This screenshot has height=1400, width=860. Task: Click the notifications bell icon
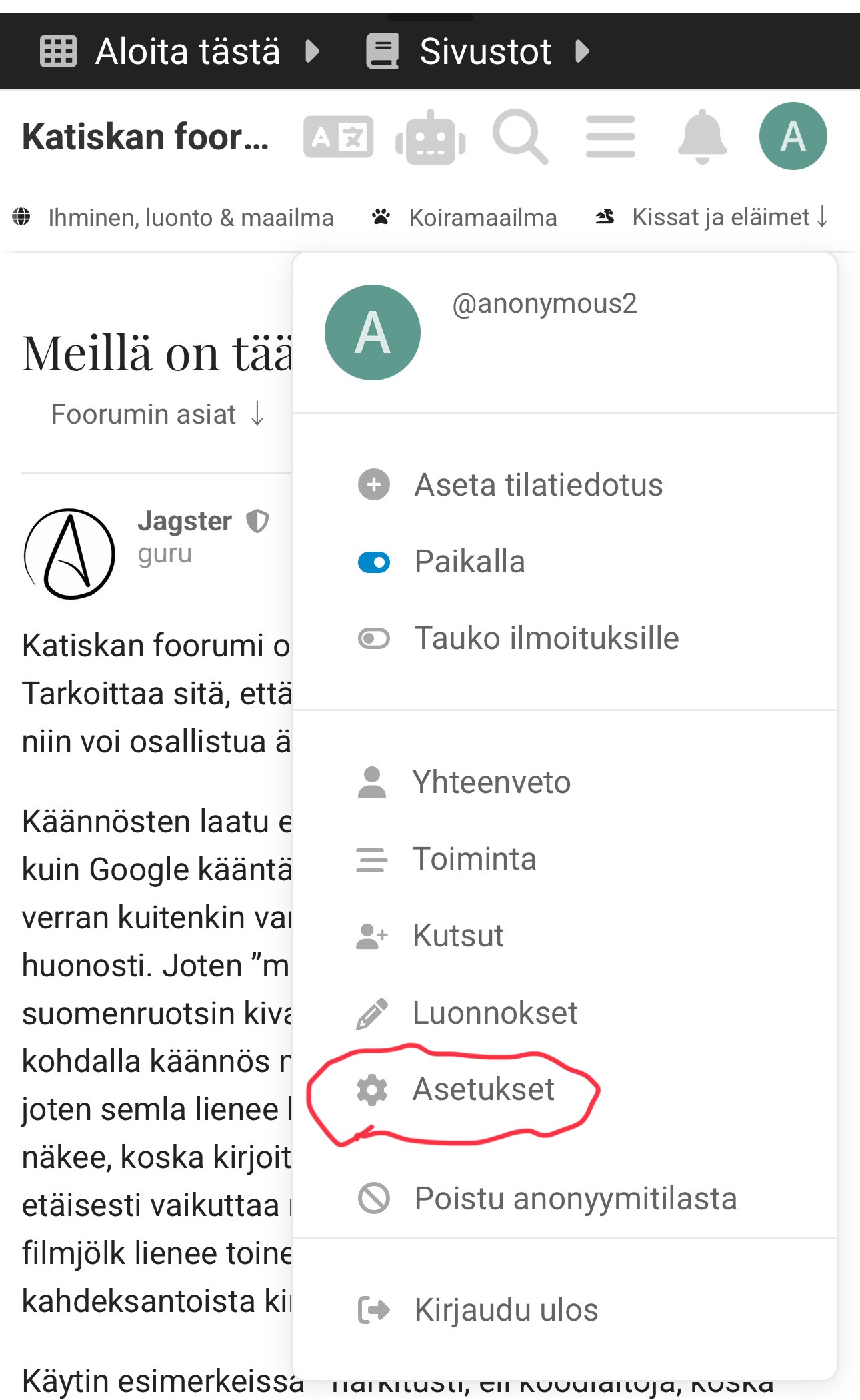coord(702,137)
